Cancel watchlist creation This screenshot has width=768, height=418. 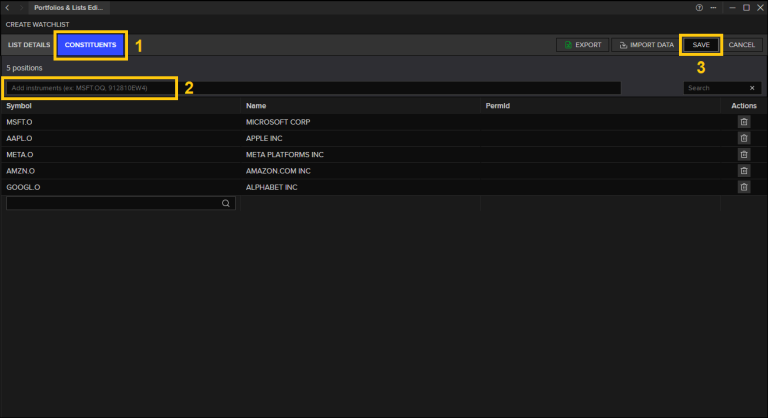click(742, 45)
